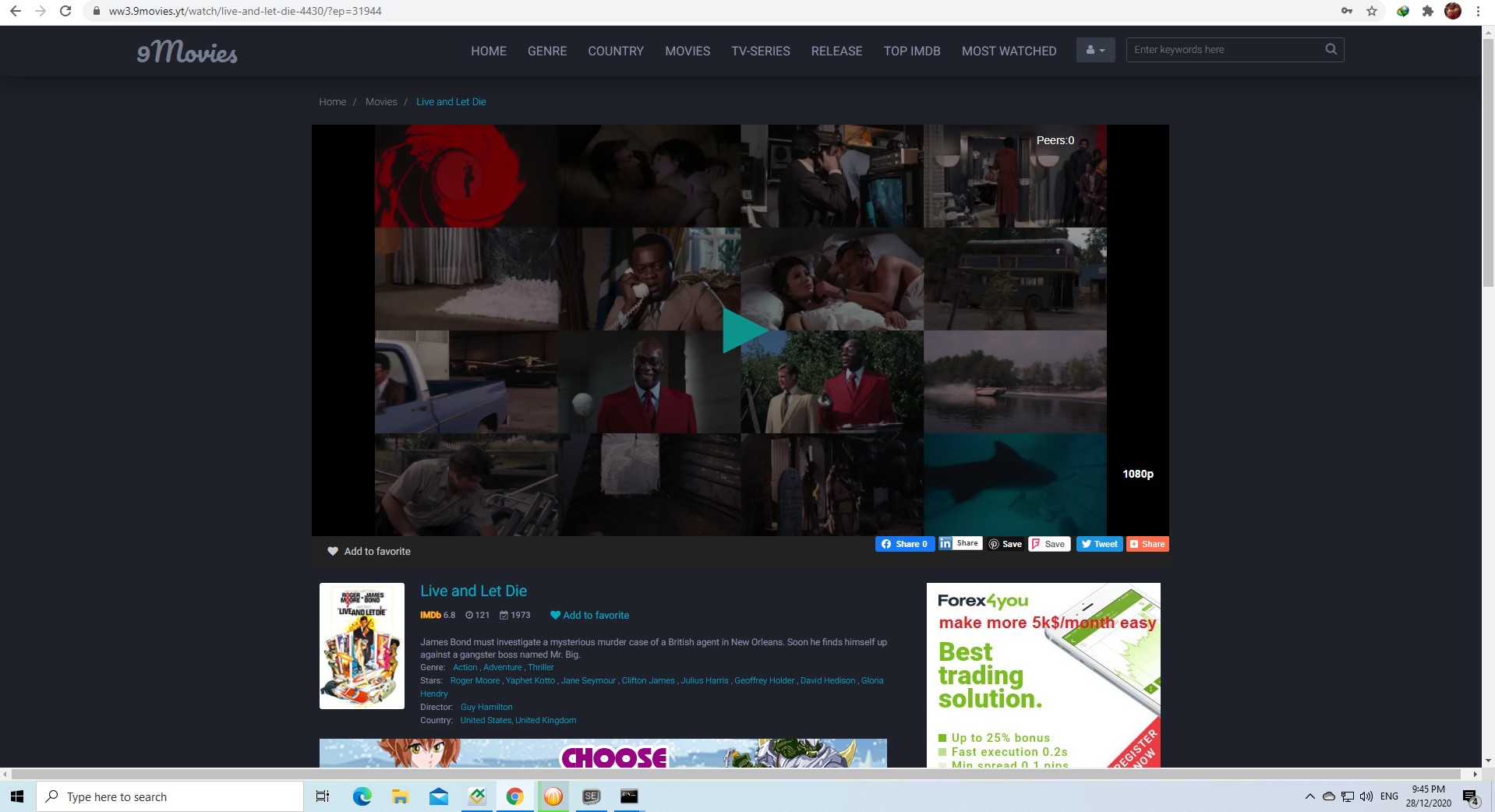Click the ENG input language indicator
Viewport: 1495px width, 812px height.
(x=1389, y=796)
